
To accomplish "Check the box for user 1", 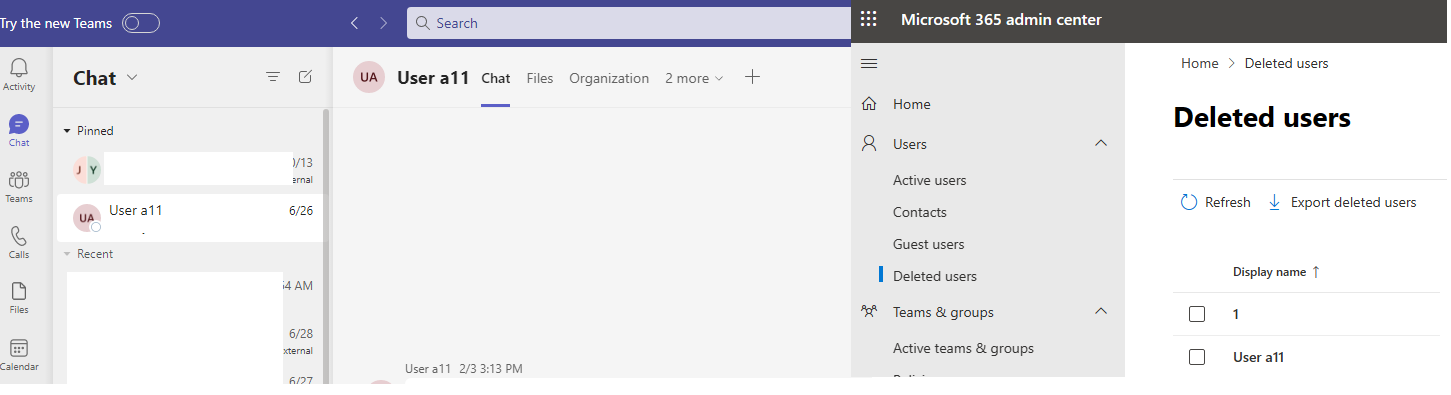I will click(x=1197, y=314).
